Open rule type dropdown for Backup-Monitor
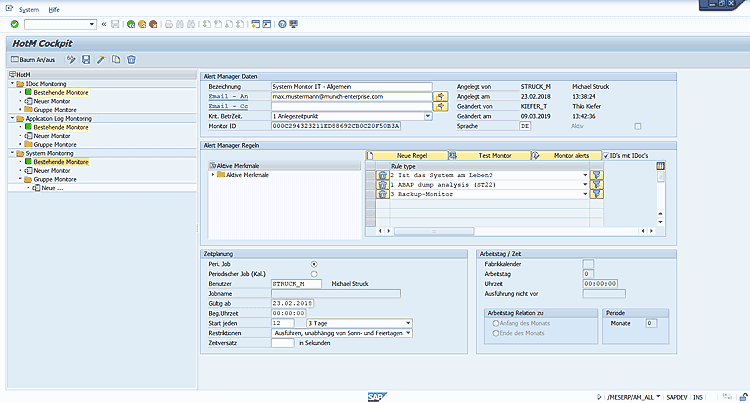The image size is (750, 403). click(x=585, y=194)
